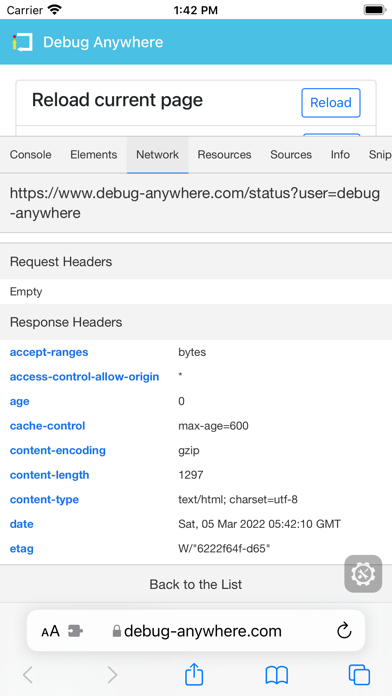Go back with Safari back chevron

[28, 675]
